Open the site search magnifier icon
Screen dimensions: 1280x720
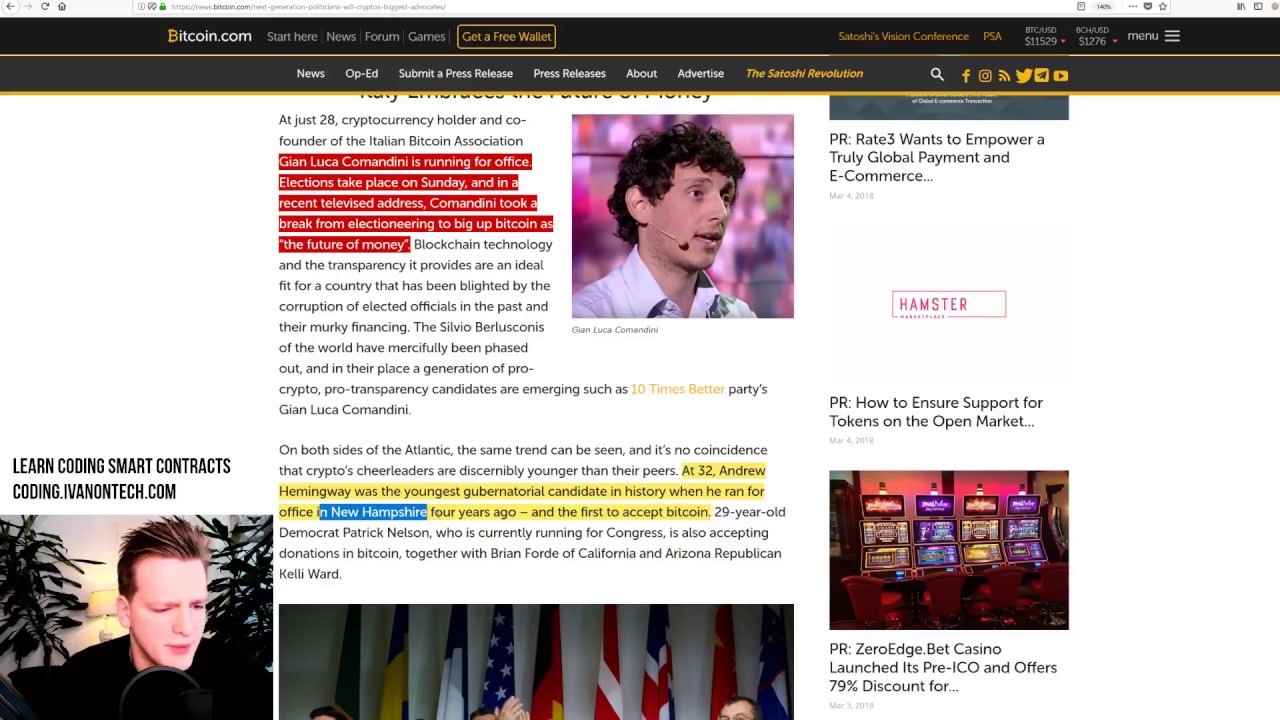(937, 74)
